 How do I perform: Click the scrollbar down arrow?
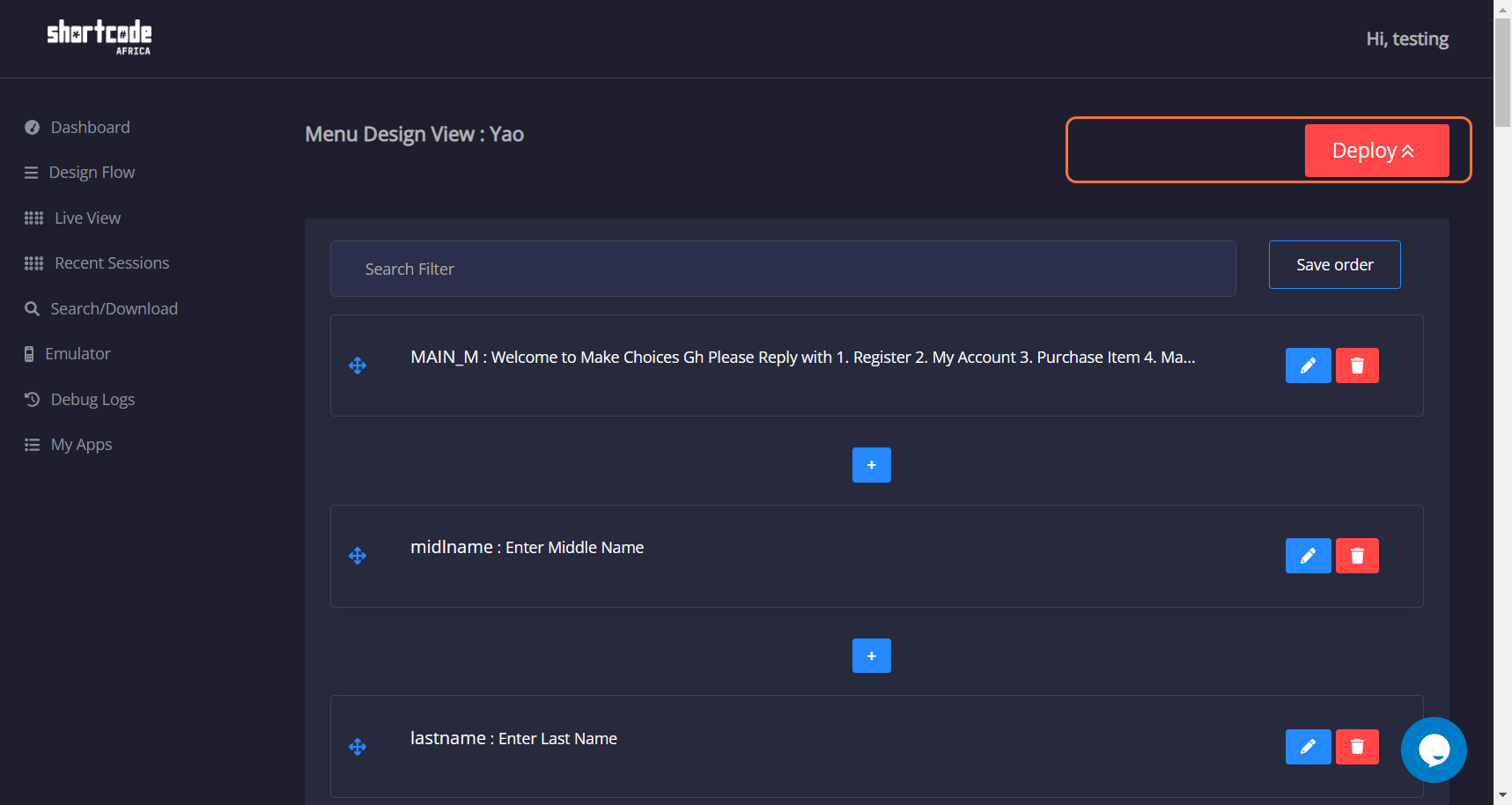(1502, 796)
